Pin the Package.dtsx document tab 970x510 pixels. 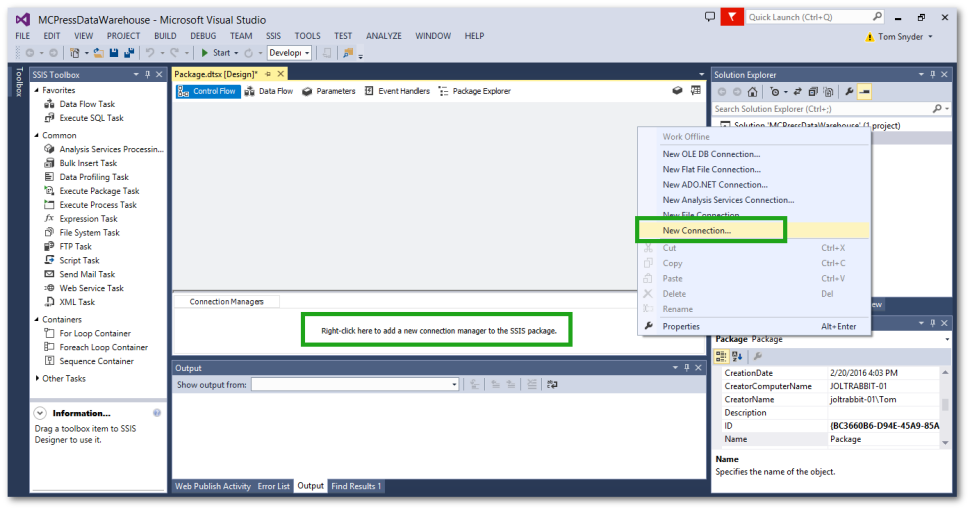[x=268, y=74]
